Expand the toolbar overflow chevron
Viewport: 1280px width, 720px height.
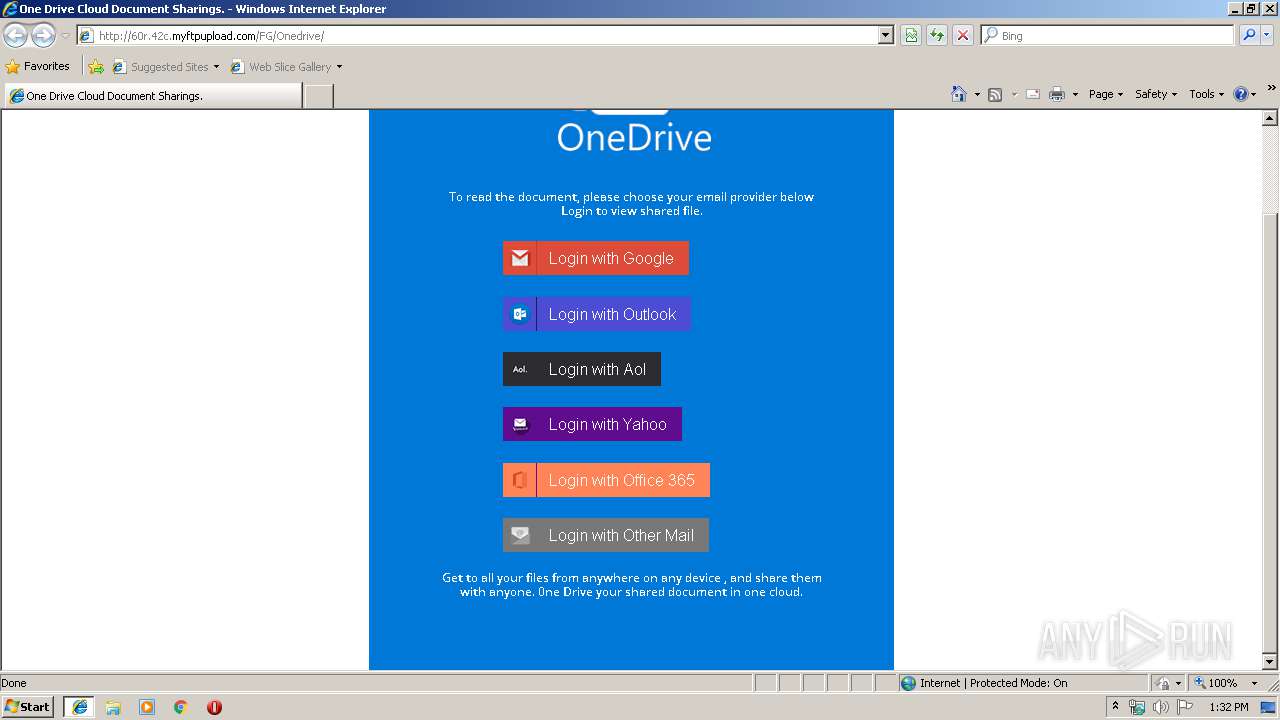point(1271,88)
